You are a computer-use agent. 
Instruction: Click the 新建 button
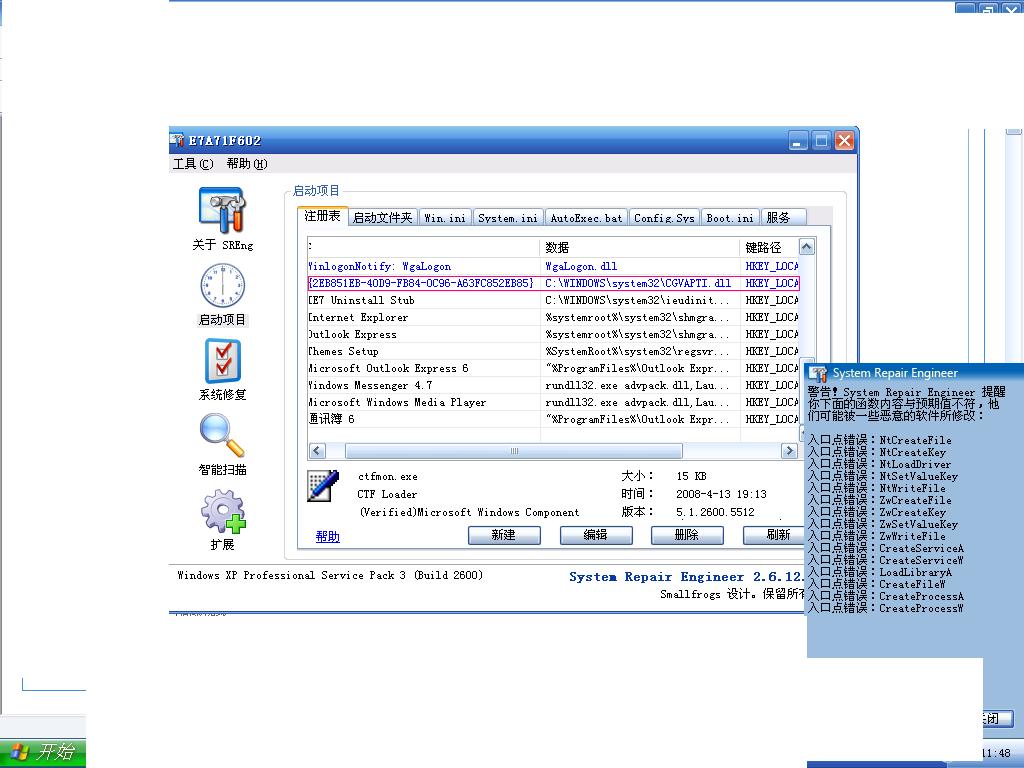pyautogui.click(x=504, y=536)
